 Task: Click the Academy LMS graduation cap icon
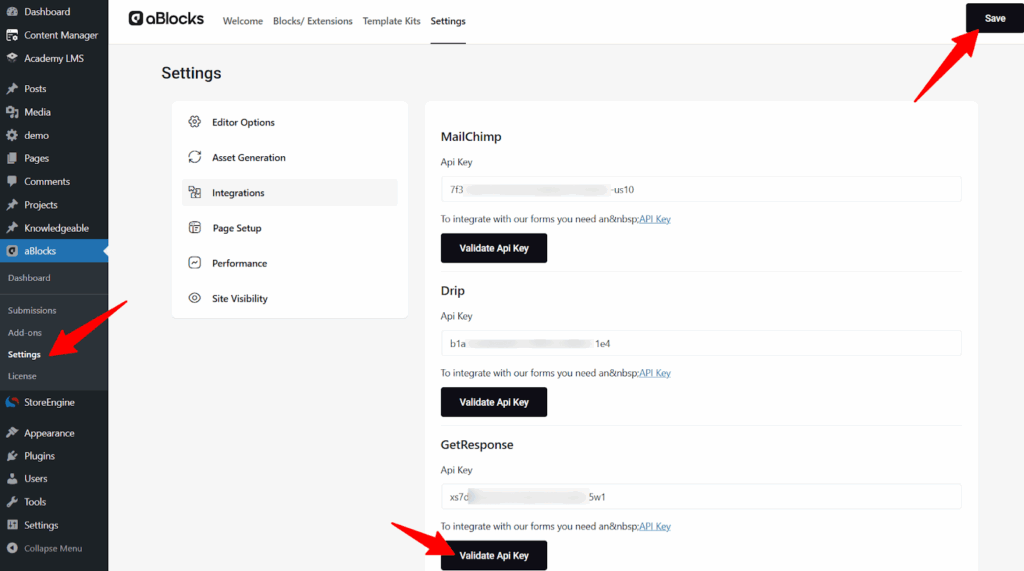coord(12,58)
